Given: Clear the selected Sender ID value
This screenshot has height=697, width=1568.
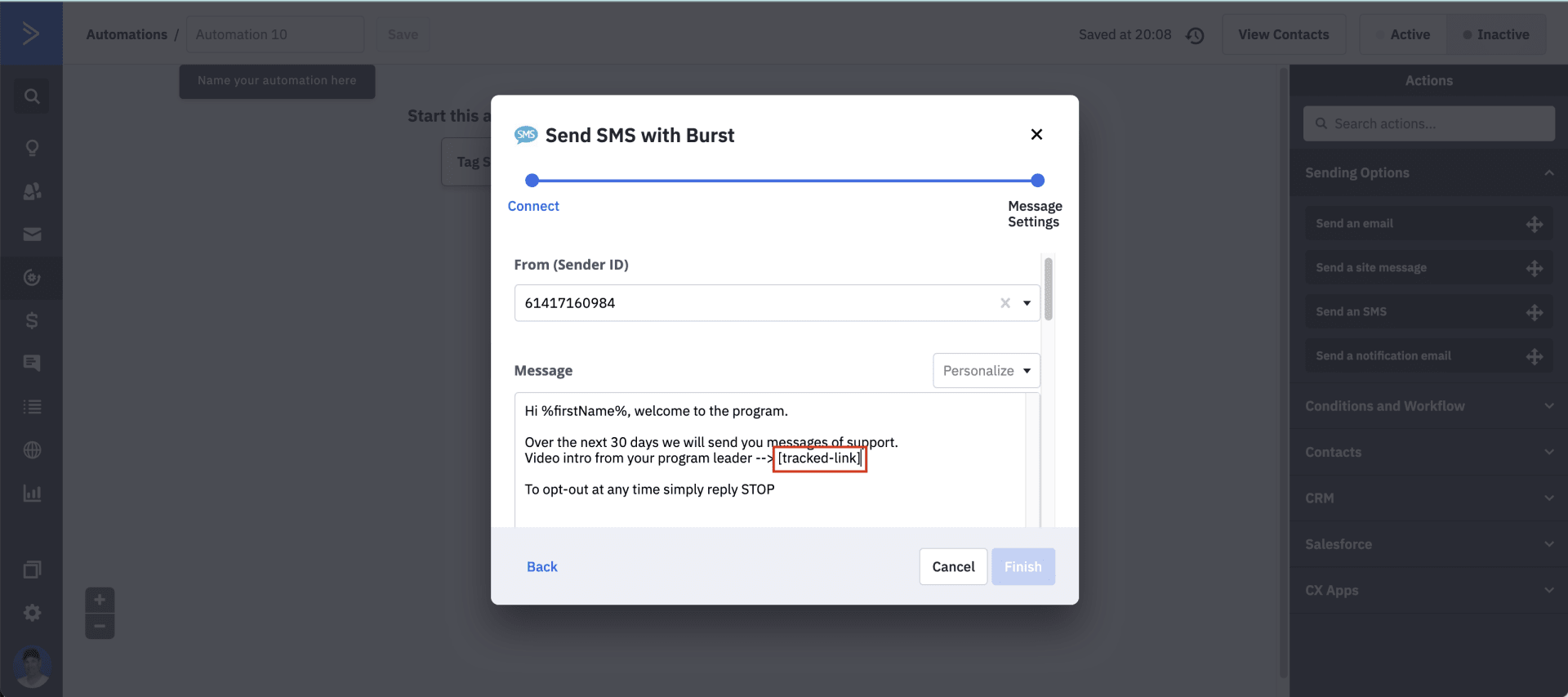Looking at the screenshot, I should click(1005, 303).
